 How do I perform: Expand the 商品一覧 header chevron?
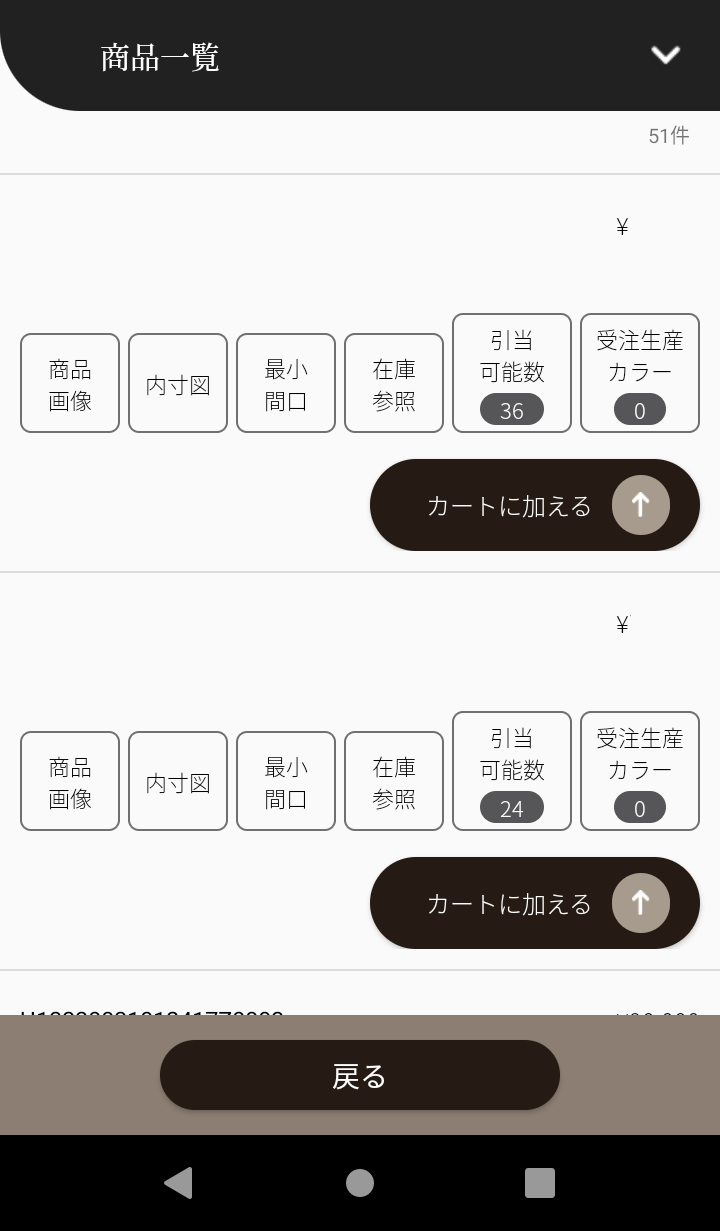[x=665, y=55]
